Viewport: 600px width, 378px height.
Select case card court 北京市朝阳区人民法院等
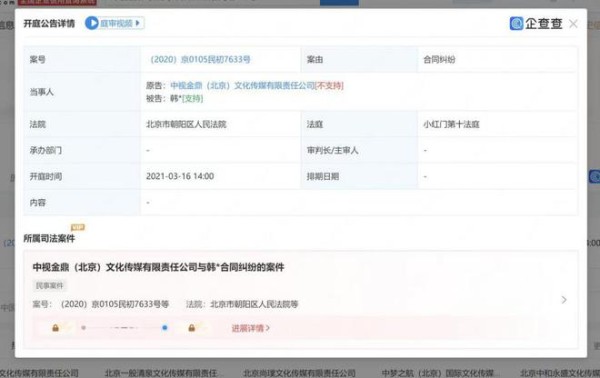tap(254, 304)
